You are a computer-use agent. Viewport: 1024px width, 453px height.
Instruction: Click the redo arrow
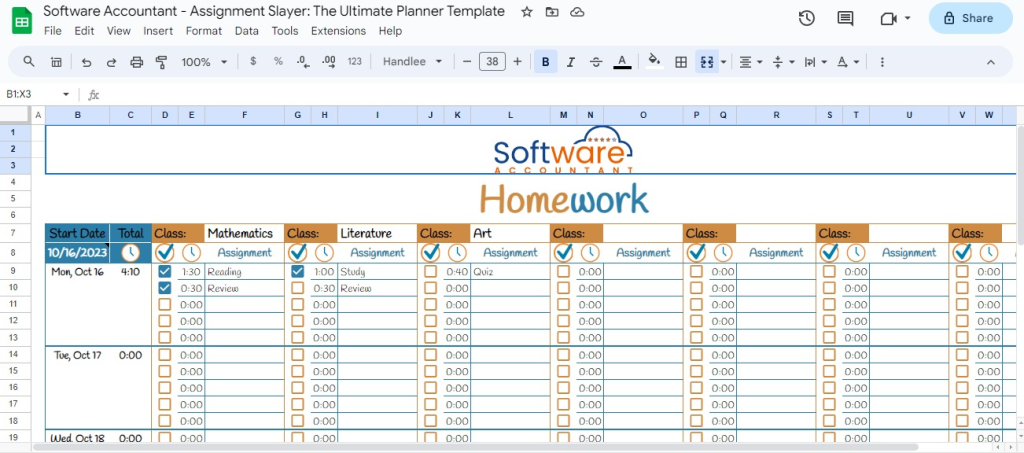tap(111, 62)
